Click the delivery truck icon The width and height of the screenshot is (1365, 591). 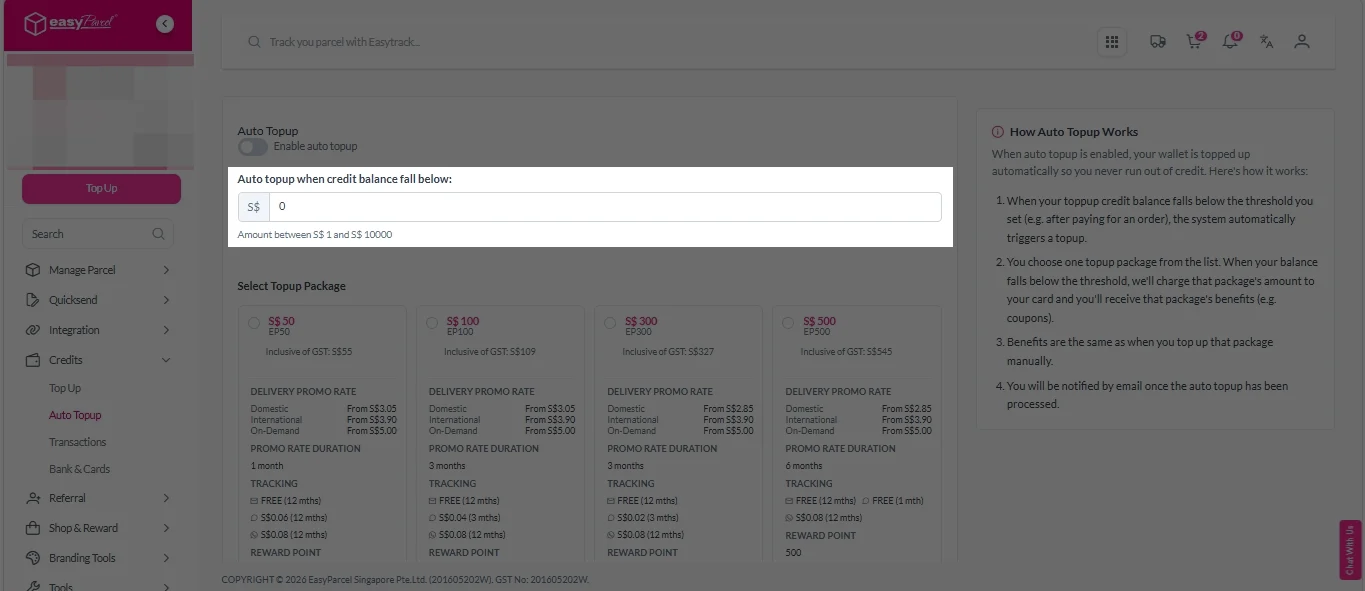[1158, 42]
